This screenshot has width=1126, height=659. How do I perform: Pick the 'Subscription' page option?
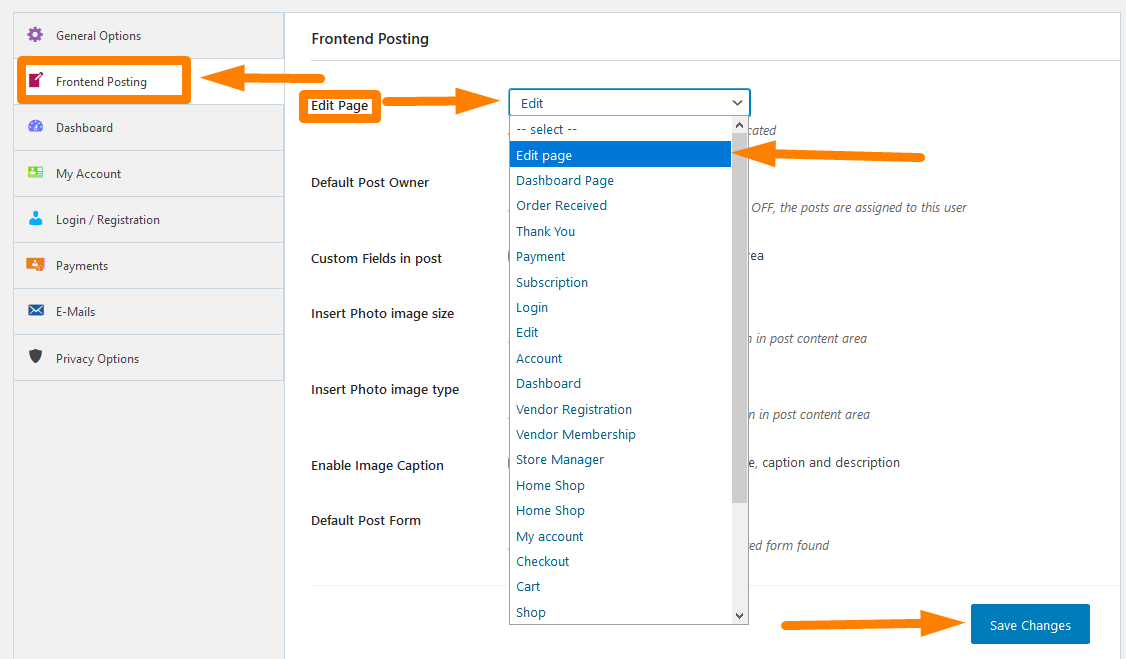[x=620, y=282]
